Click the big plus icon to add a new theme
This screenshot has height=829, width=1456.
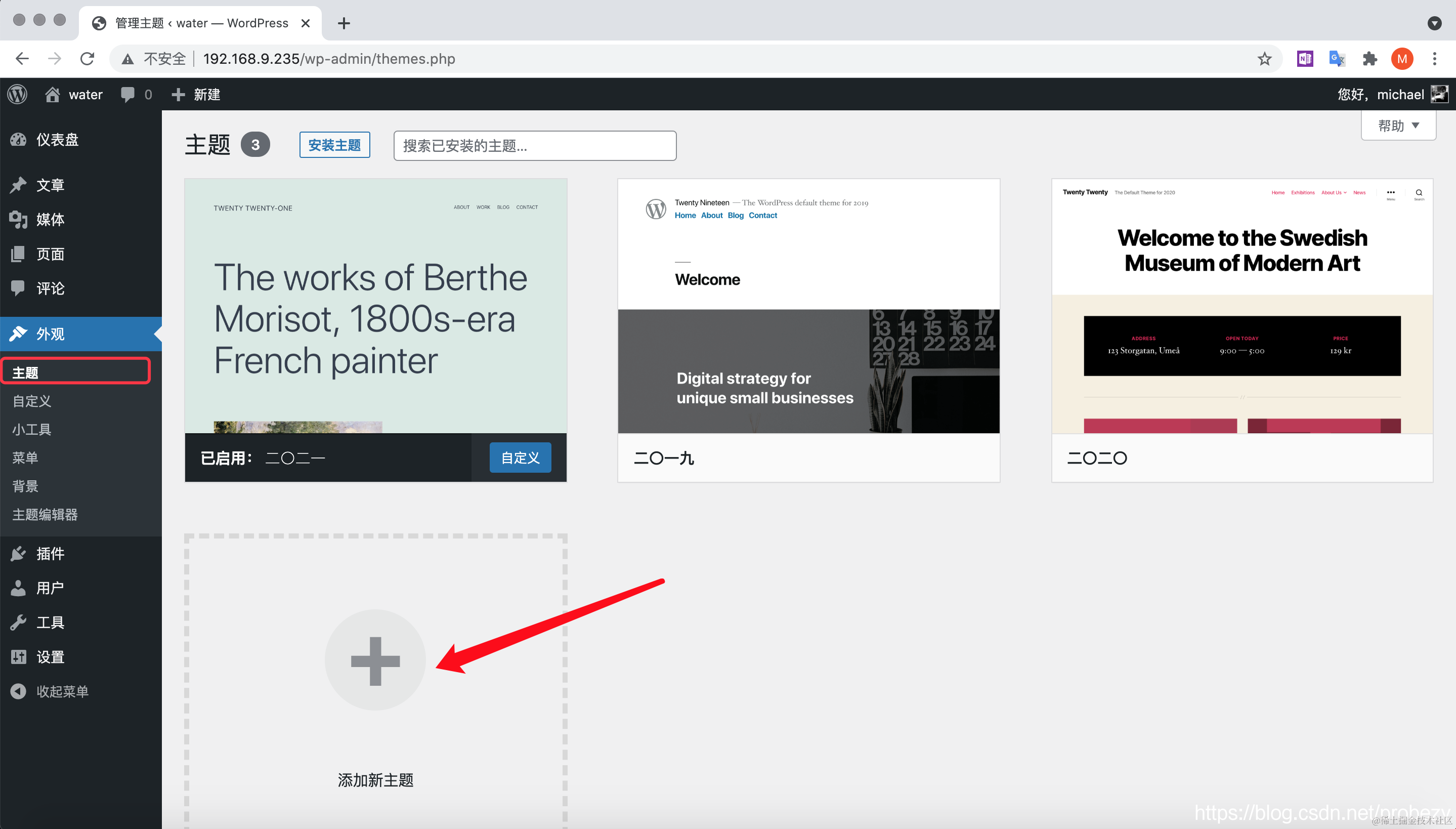[375, 660]
